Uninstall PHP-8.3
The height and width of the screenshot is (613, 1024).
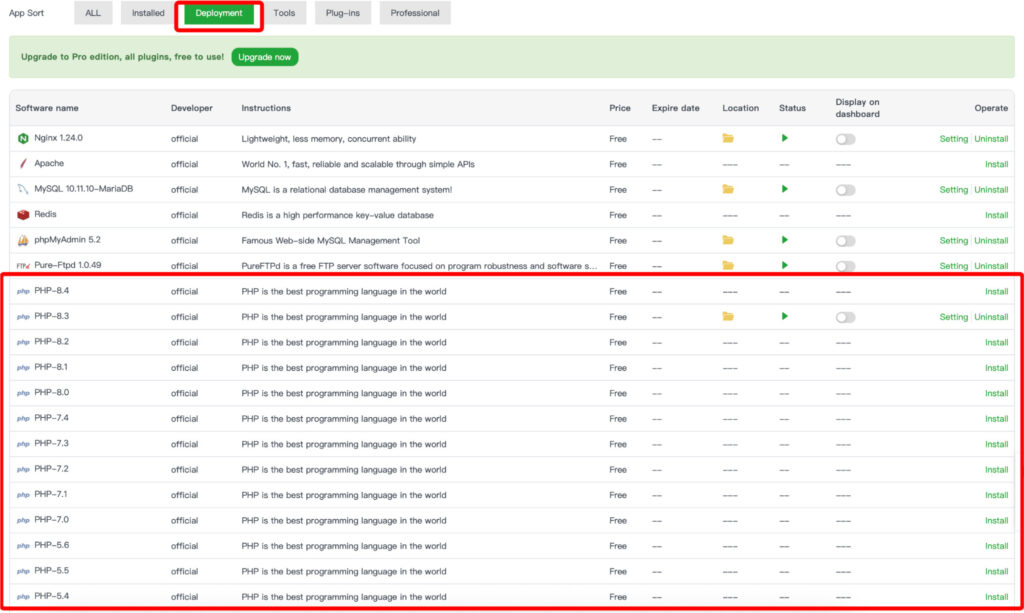(991, 317)
